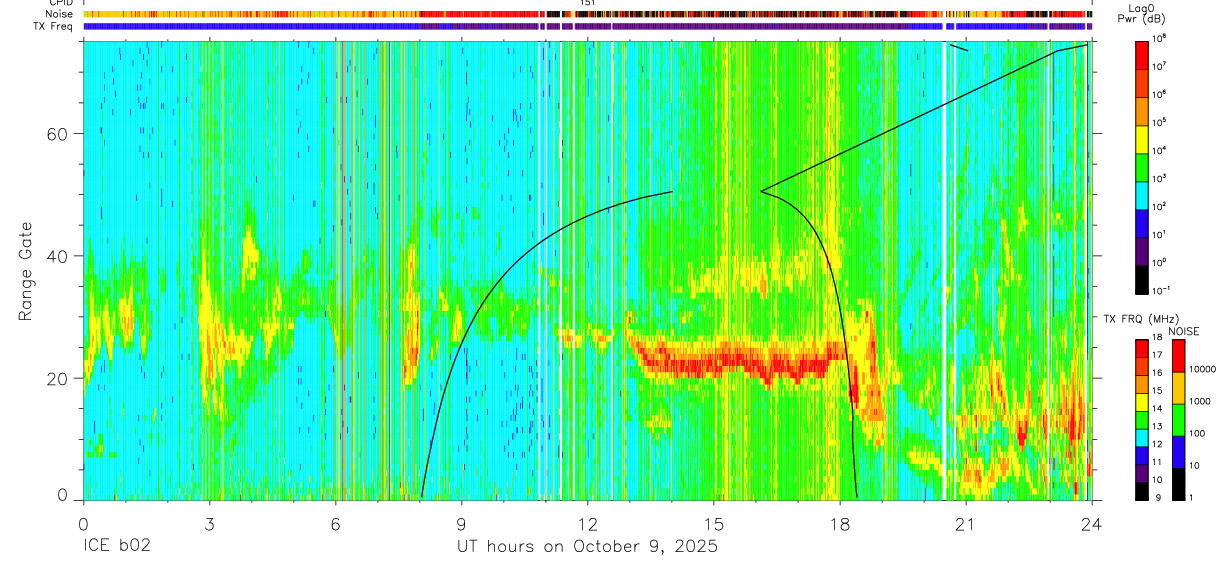This screenshot has height=567, width=1228.
Task: Pick the blue 10–100 segment of NOISE colorbar
Action: click(1180, 452)
